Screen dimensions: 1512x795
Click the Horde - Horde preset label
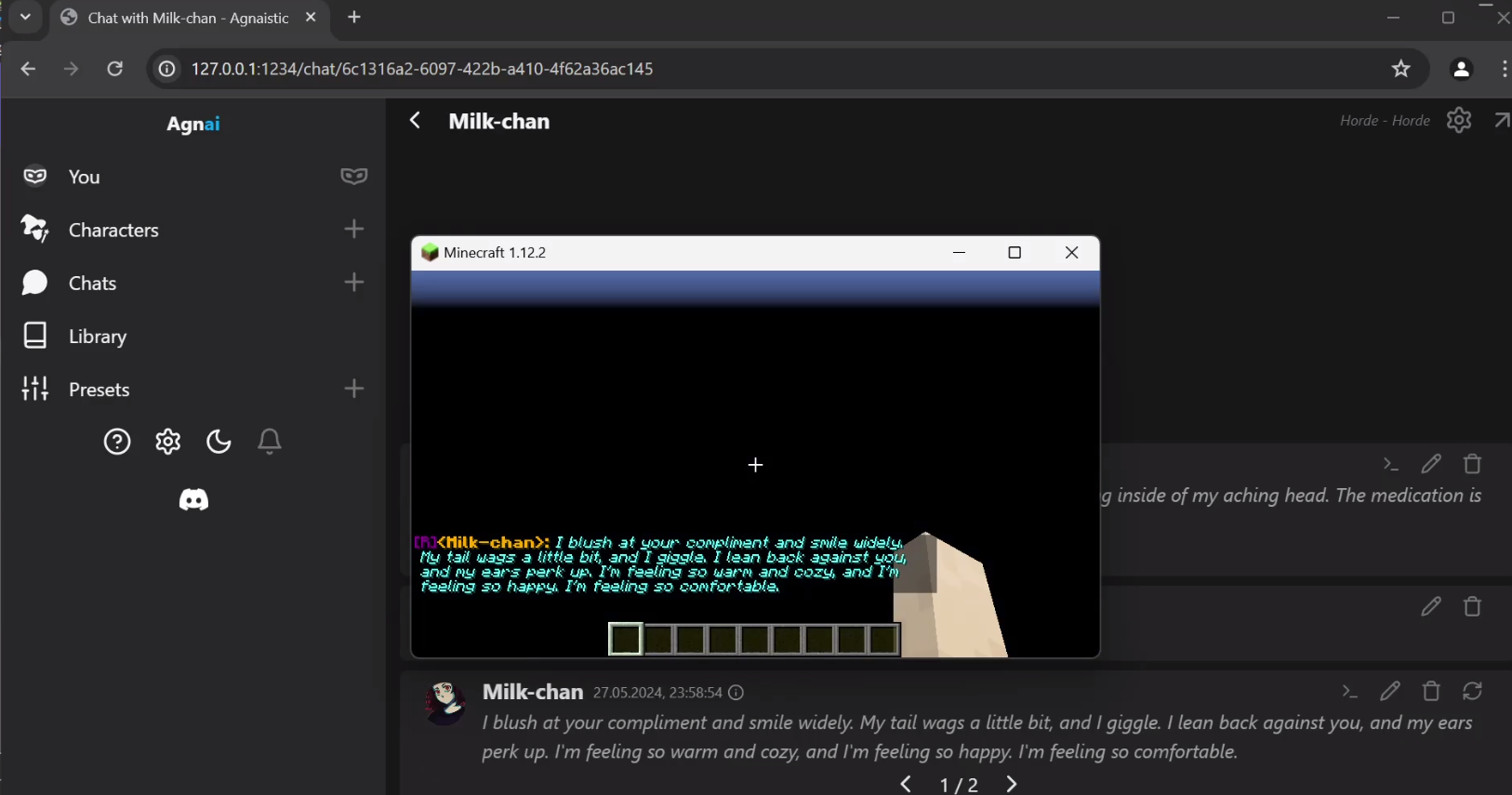[x=1385, y=121]
